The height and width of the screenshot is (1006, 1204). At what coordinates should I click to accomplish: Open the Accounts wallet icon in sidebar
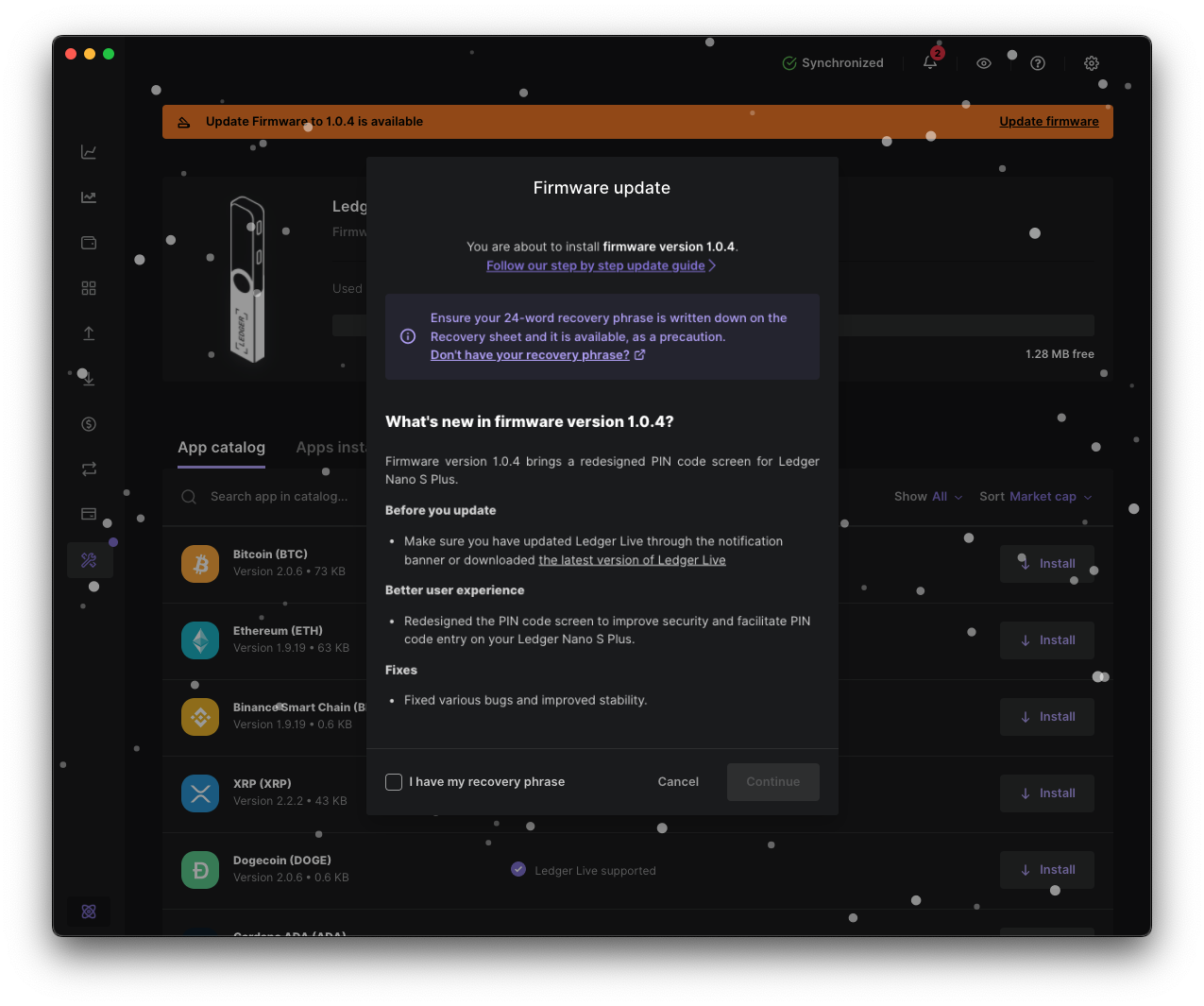[89, 243]
